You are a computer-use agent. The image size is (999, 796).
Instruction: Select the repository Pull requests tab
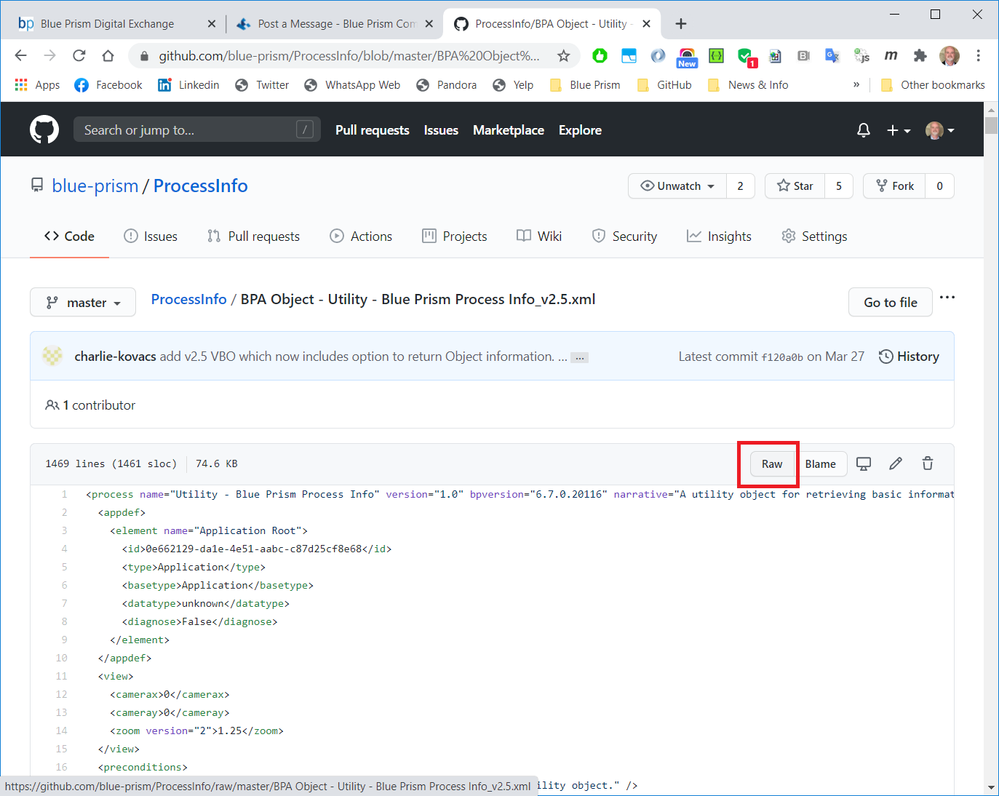254,236
